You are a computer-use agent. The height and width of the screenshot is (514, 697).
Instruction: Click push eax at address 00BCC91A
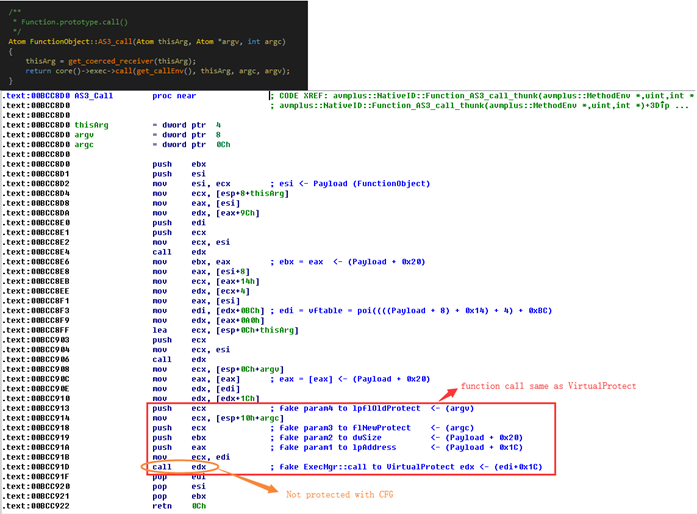click(x=179, y=448)
